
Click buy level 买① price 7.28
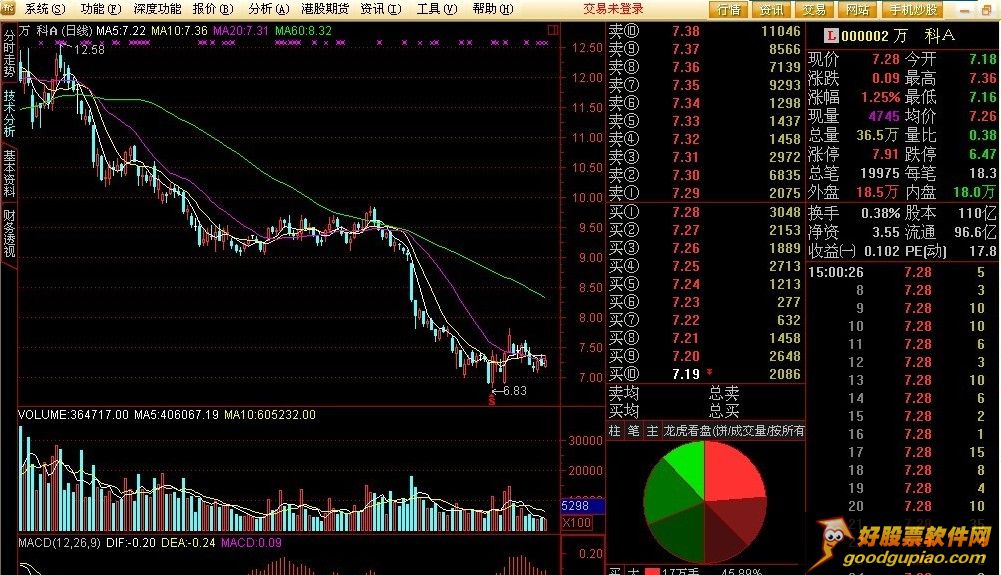tap(686, 212)
